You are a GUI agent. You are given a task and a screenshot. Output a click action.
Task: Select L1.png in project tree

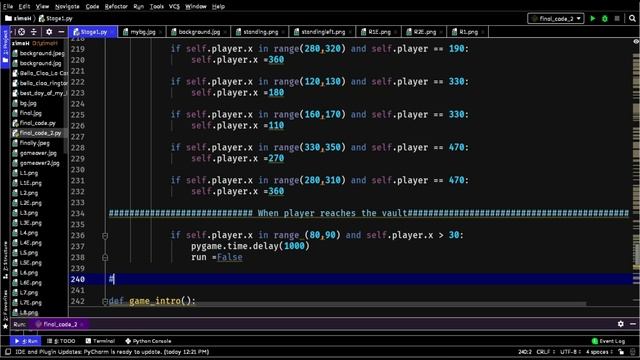point(25,173)
